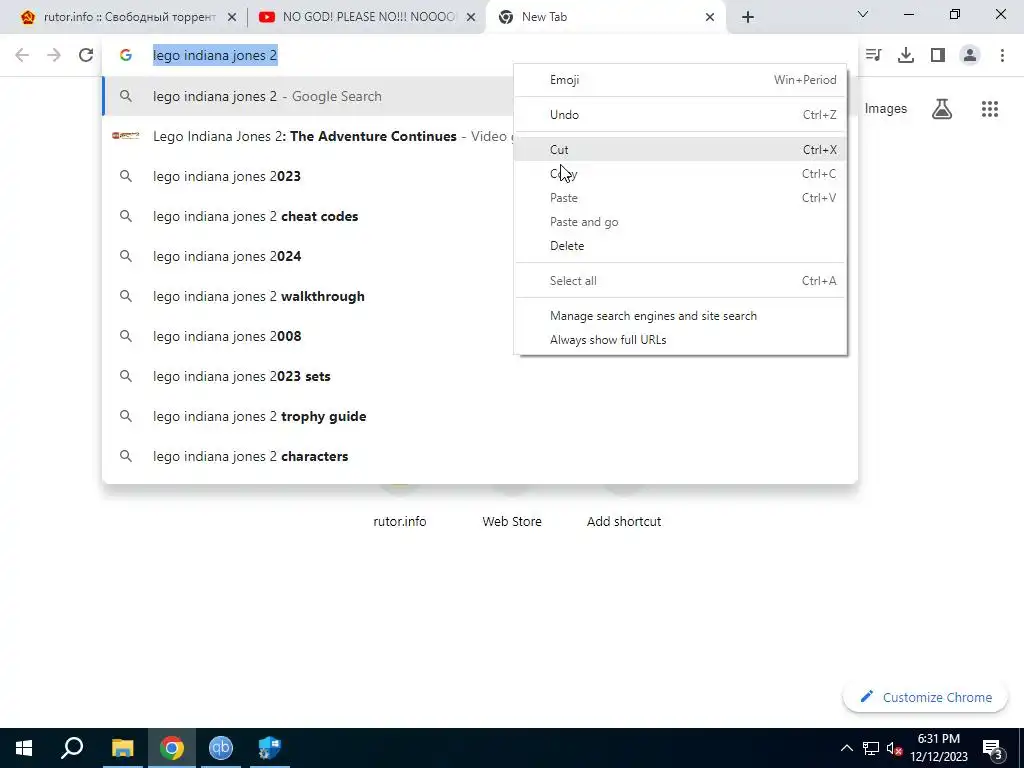Choose Copy from the context menu
This screenshot has width=1024, height=768.
pyautogui.click(x=680, y=174)
